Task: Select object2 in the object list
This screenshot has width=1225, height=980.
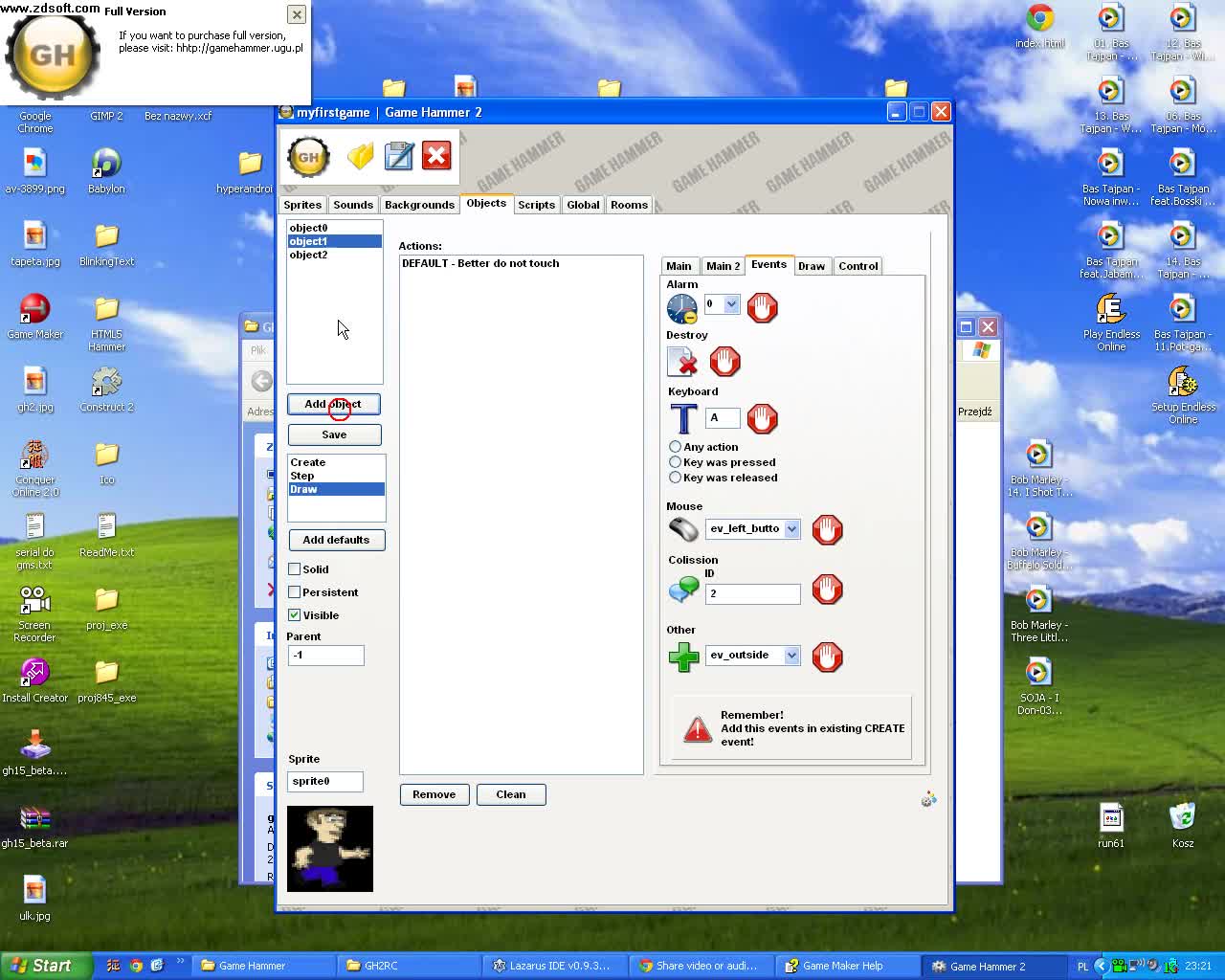Action: tap(334, 255)
